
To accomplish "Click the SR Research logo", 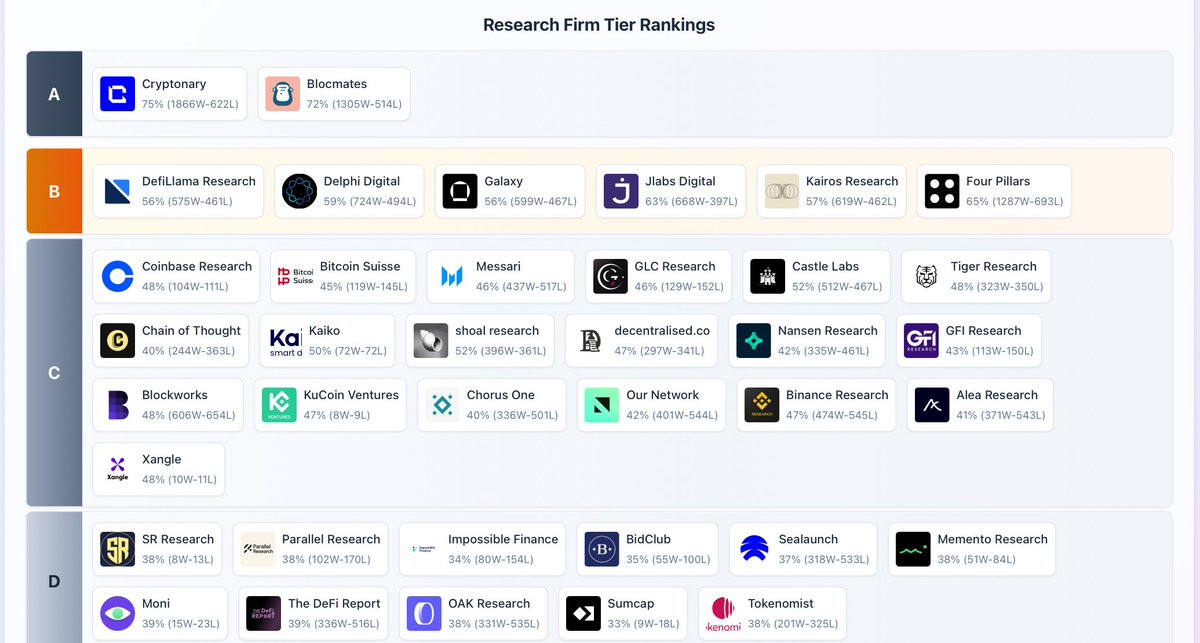I will tap(117, 549).
